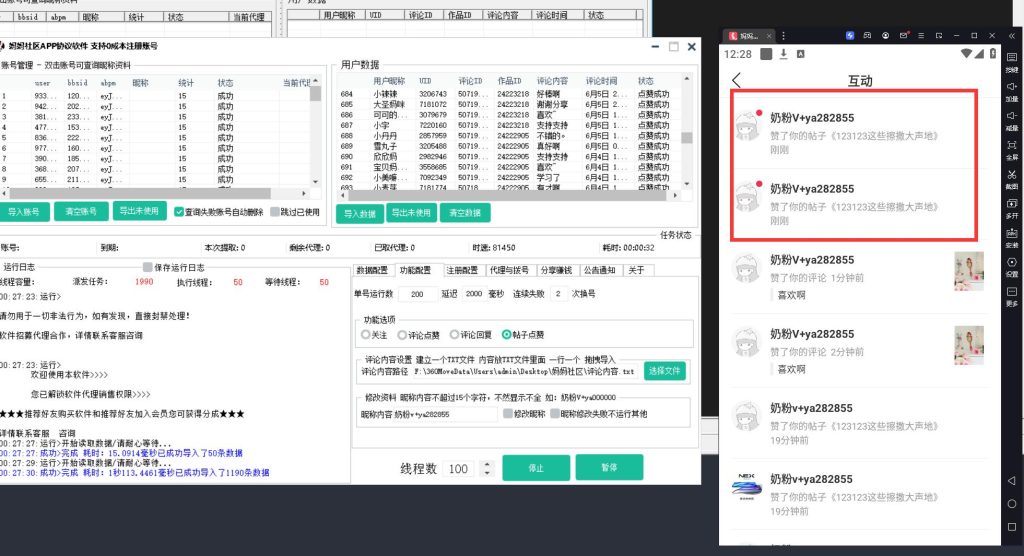Viewport: 1024px width, 556px height.
Task: Open the 多开 multi-instance icon
Action: [1011, 206]
